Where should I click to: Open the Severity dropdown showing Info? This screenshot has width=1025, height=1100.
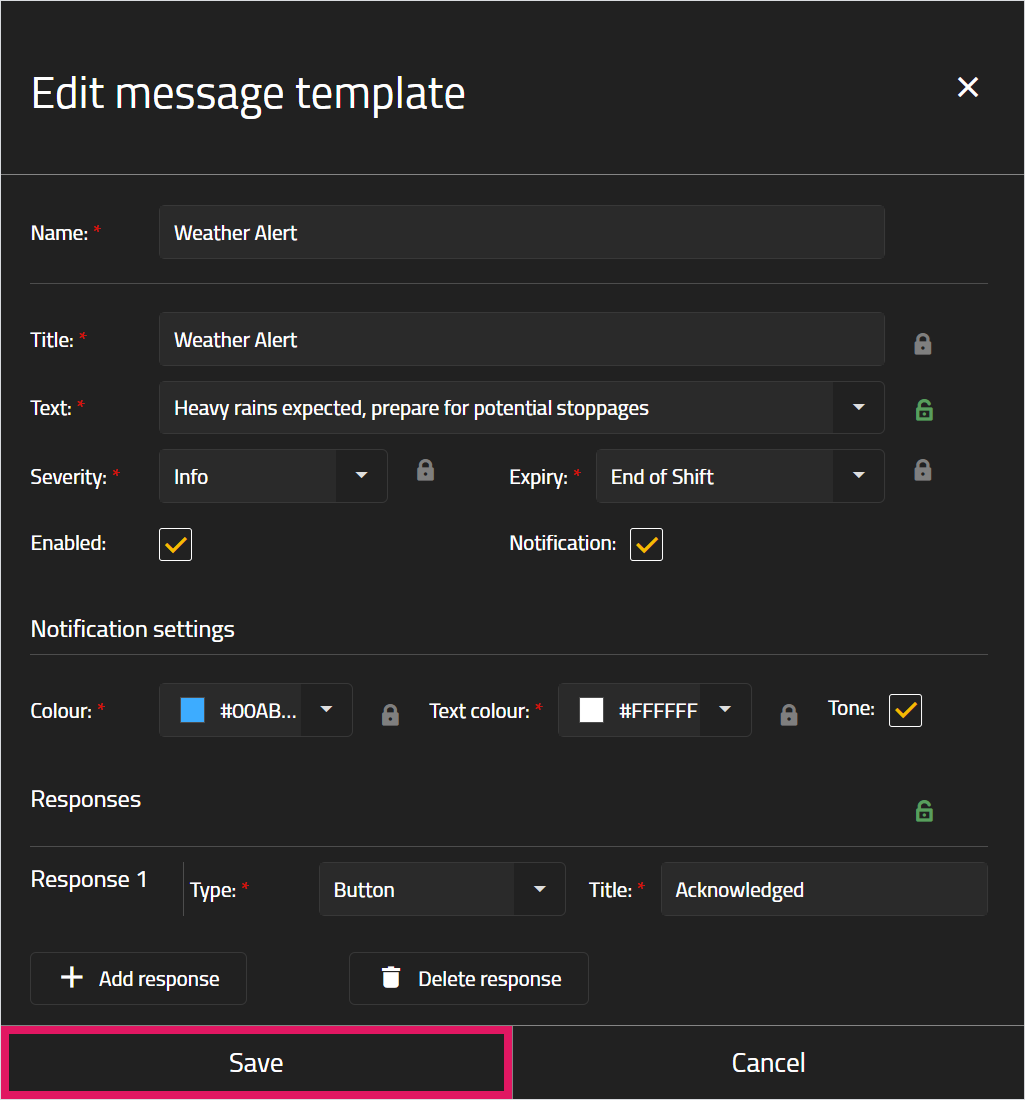tap(273, 476)
